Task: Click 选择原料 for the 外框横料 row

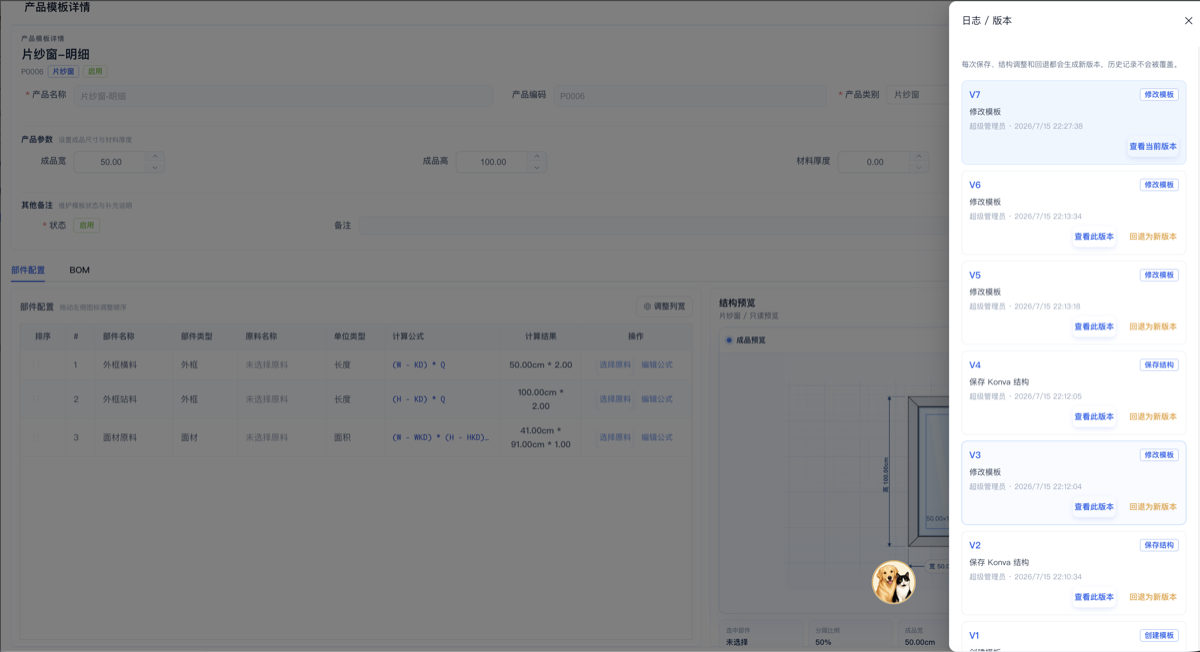Action: pyautogui.click(x=615, y=365)
